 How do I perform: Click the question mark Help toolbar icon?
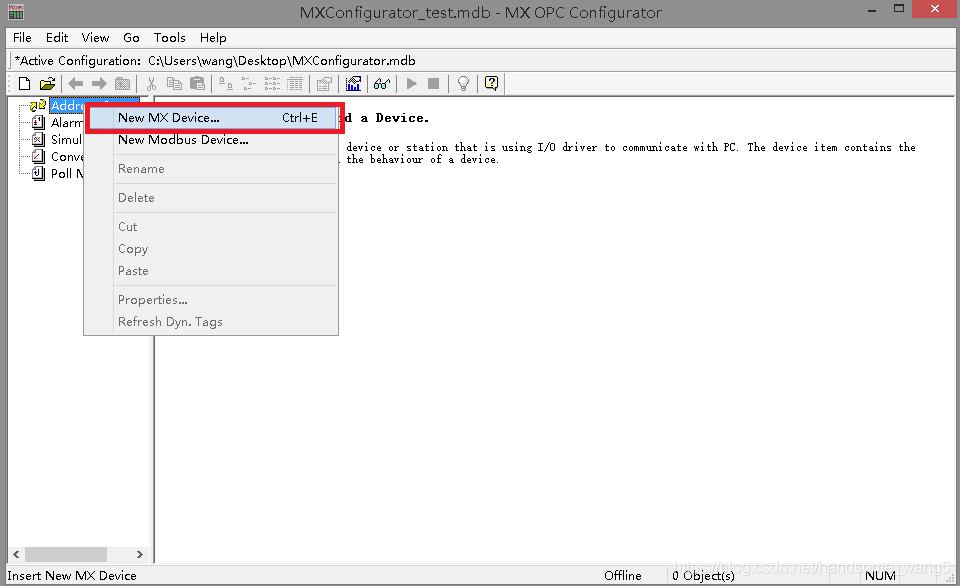click(x=491, y=83)
